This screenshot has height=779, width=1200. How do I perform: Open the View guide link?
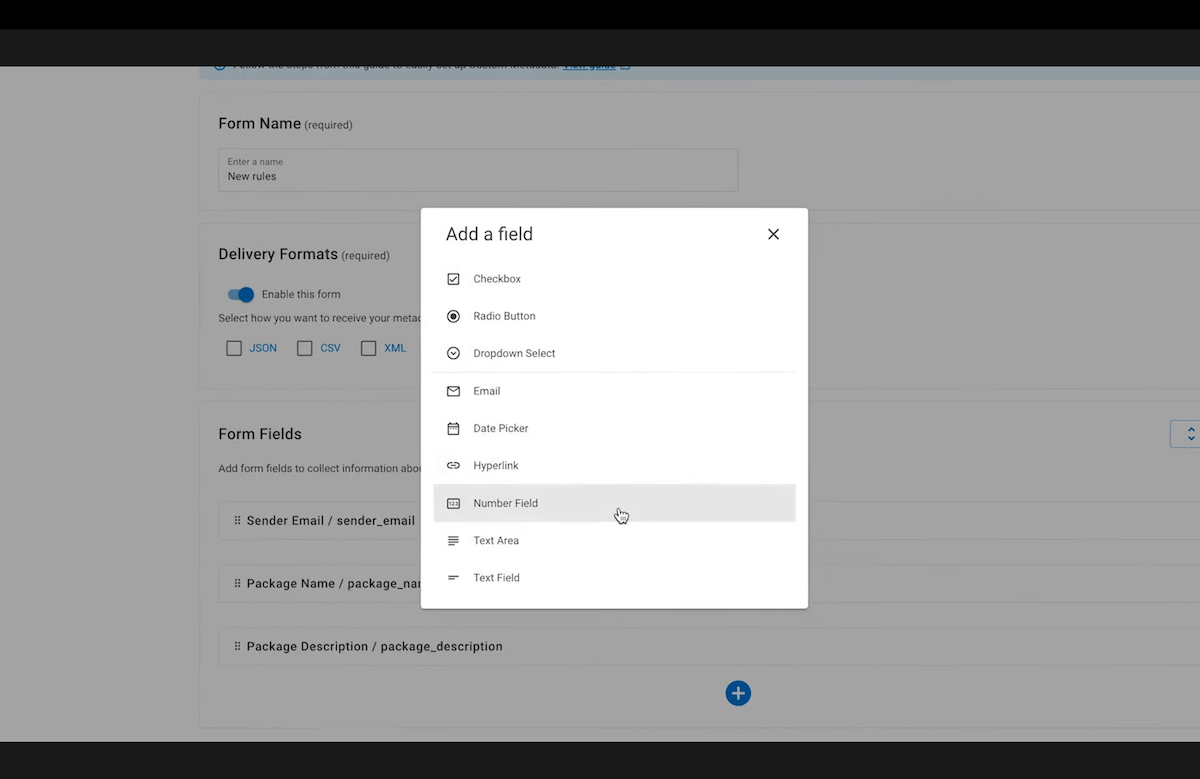coord(589,66)
